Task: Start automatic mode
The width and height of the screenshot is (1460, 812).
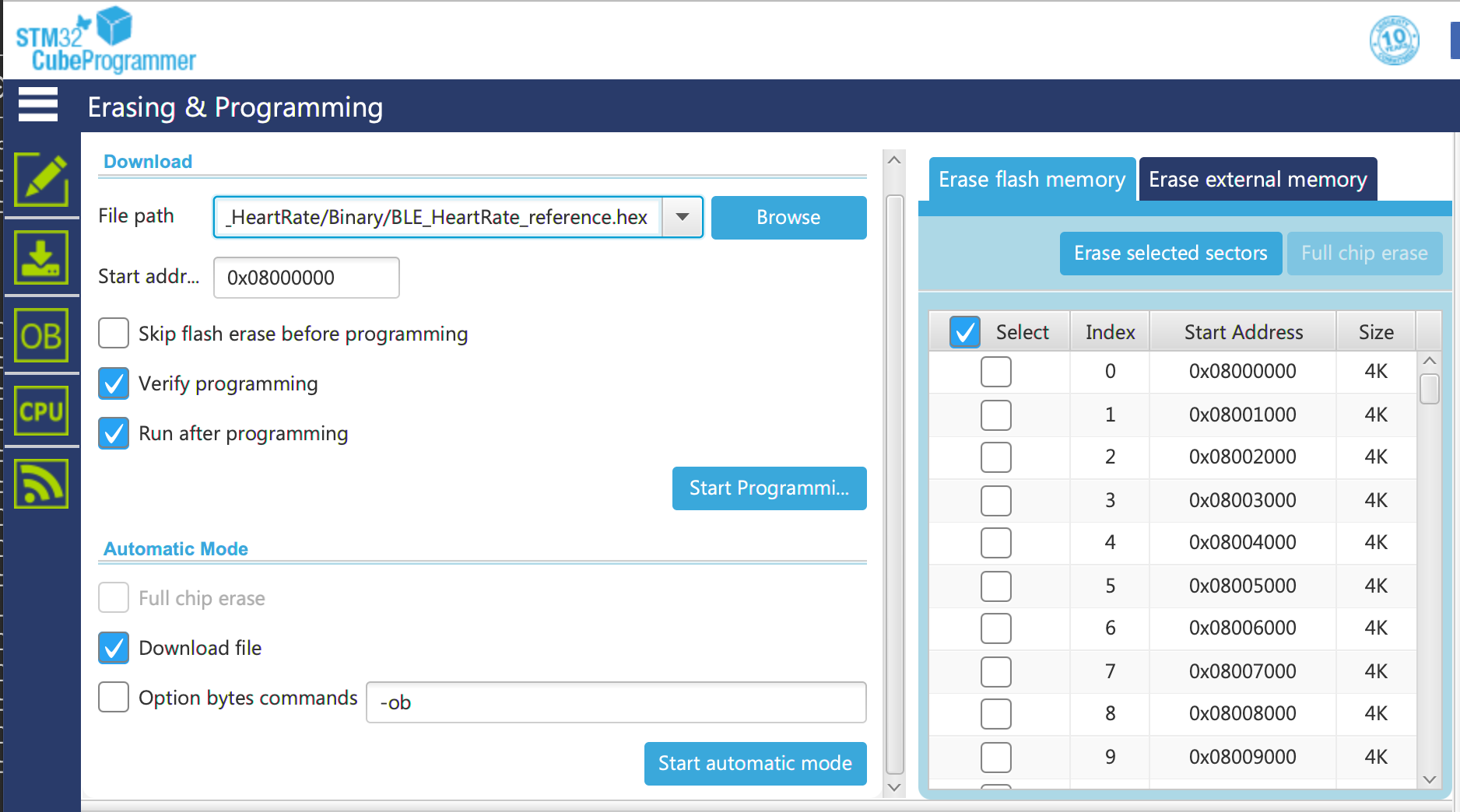Action: point(754,763)
